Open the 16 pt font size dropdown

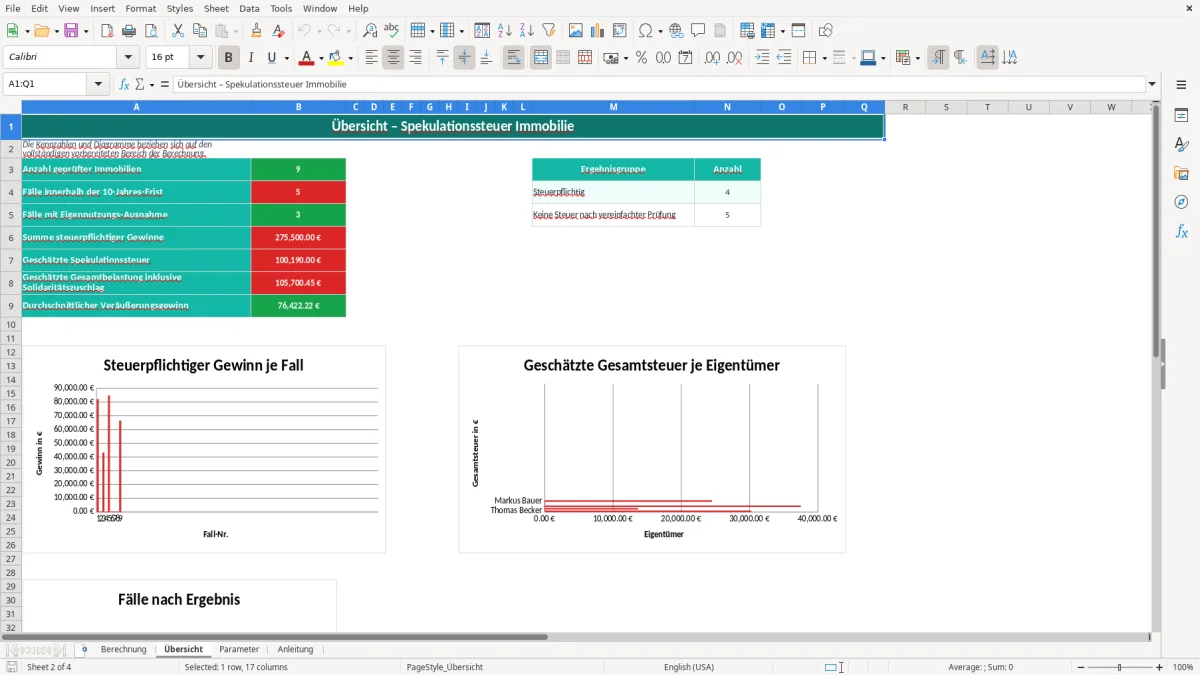[x=200, y=58]
